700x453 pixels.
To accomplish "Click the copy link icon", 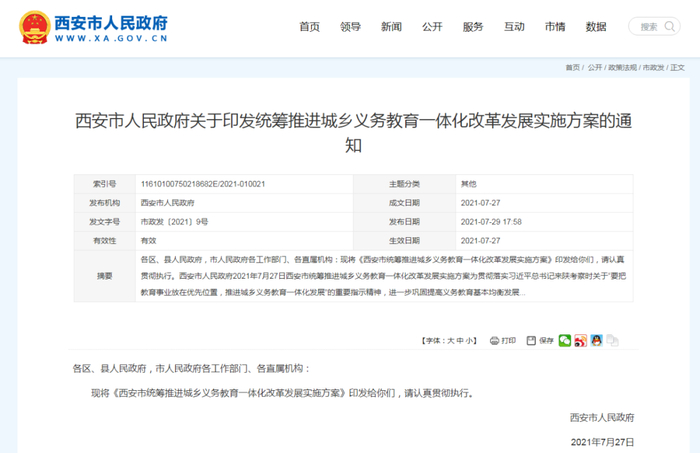I will point(612,341).
